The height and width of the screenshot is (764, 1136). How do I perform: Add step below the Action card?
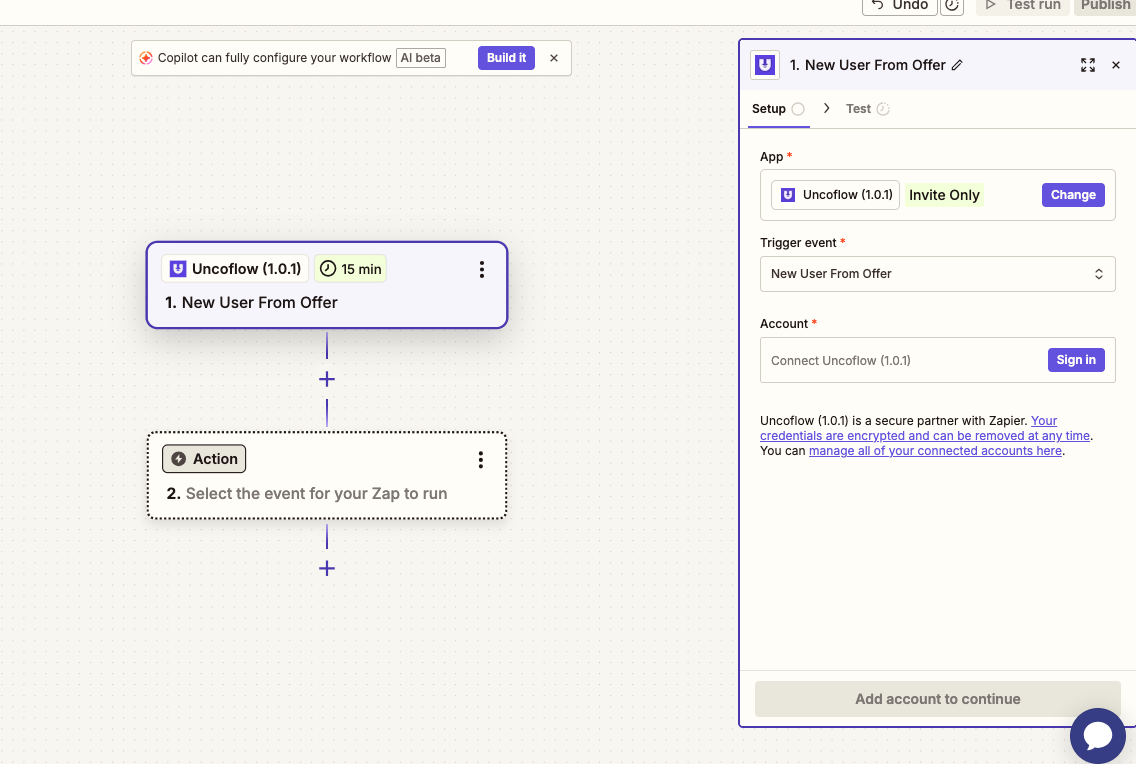(327, 568)
